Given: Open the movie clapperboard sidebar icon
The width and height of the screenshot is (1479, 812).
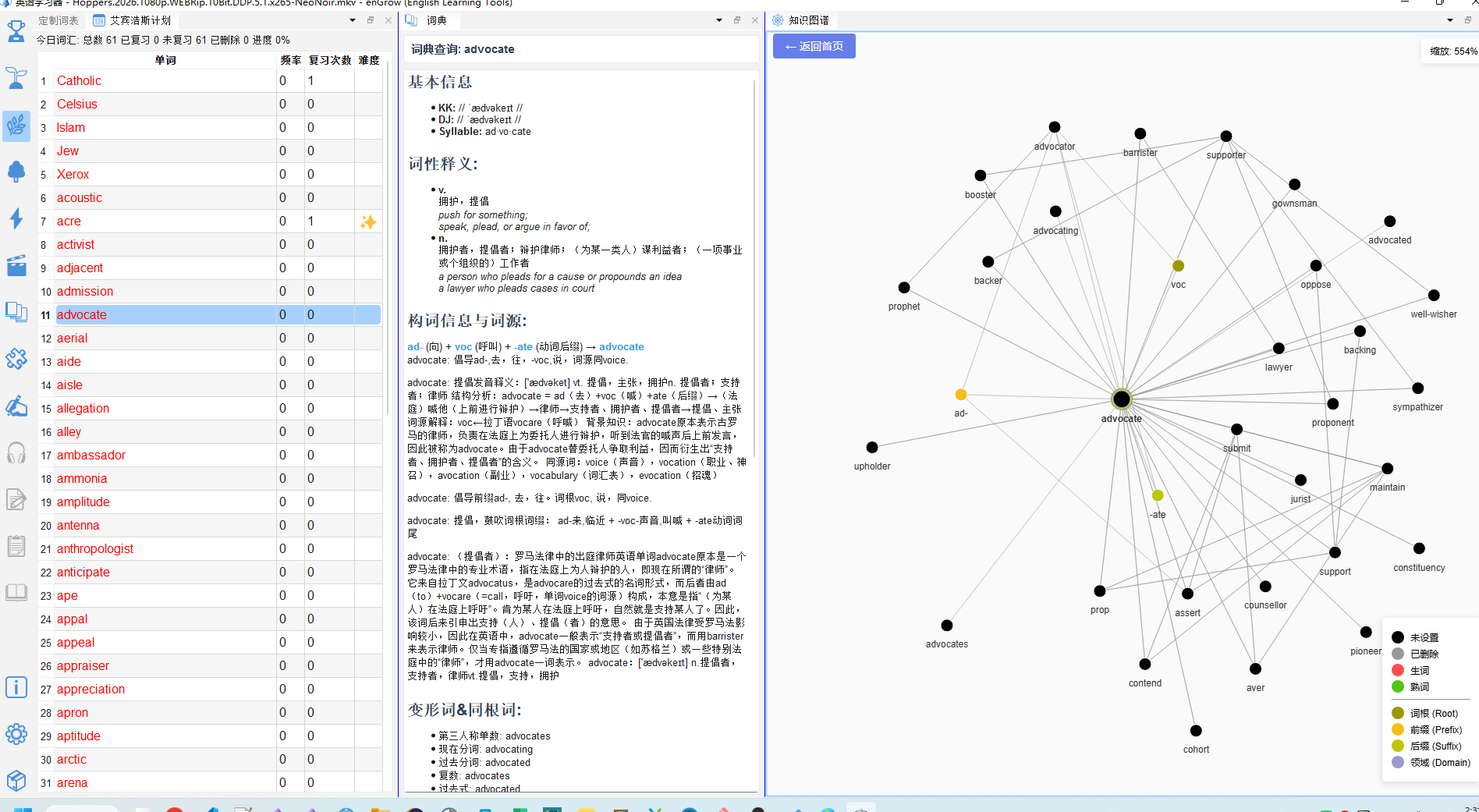Looking at the screenshot, I should click(16, 266).
